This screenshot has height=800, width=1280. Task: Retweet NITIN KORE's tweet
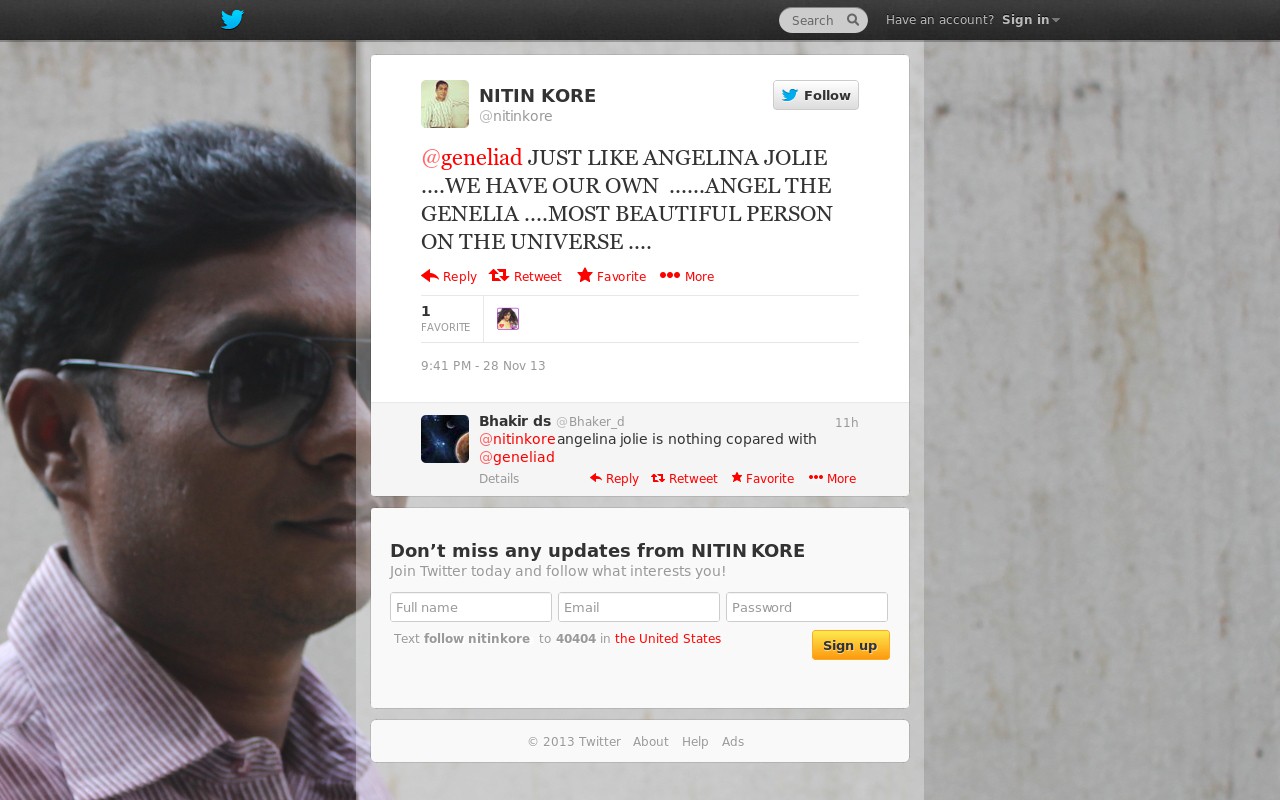point(526,276)
